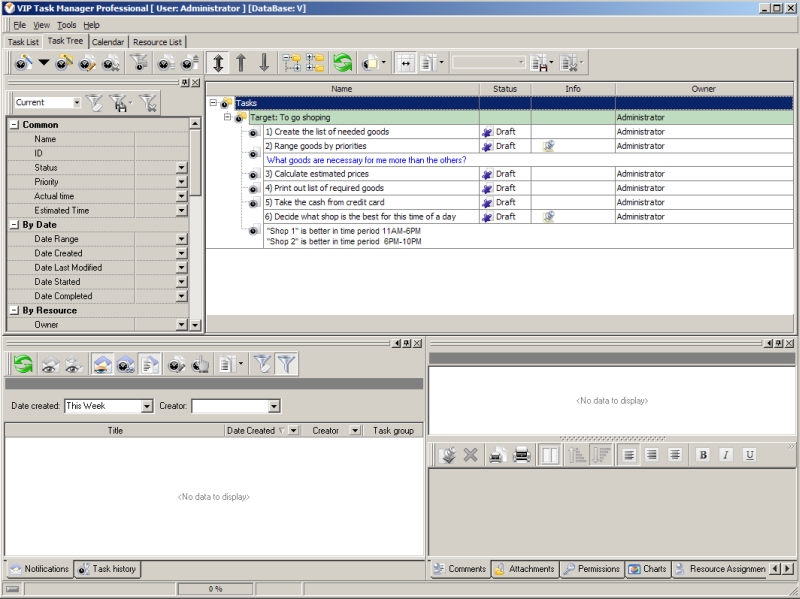Click the Title column header in notifications
Viewport: 800px width, 599px height.
click(115, 431)
